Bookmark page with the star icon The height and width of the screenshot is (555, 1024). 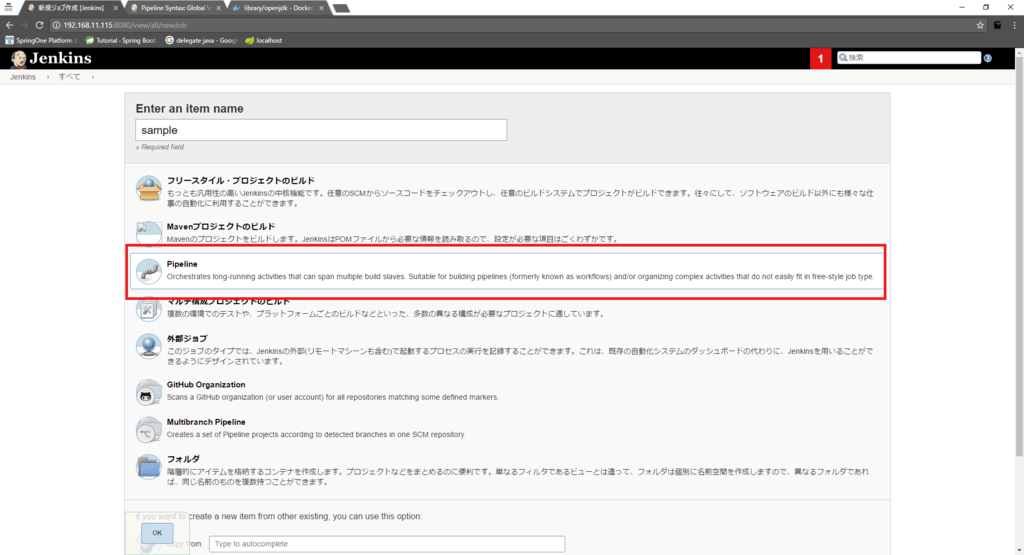[980, 25]
